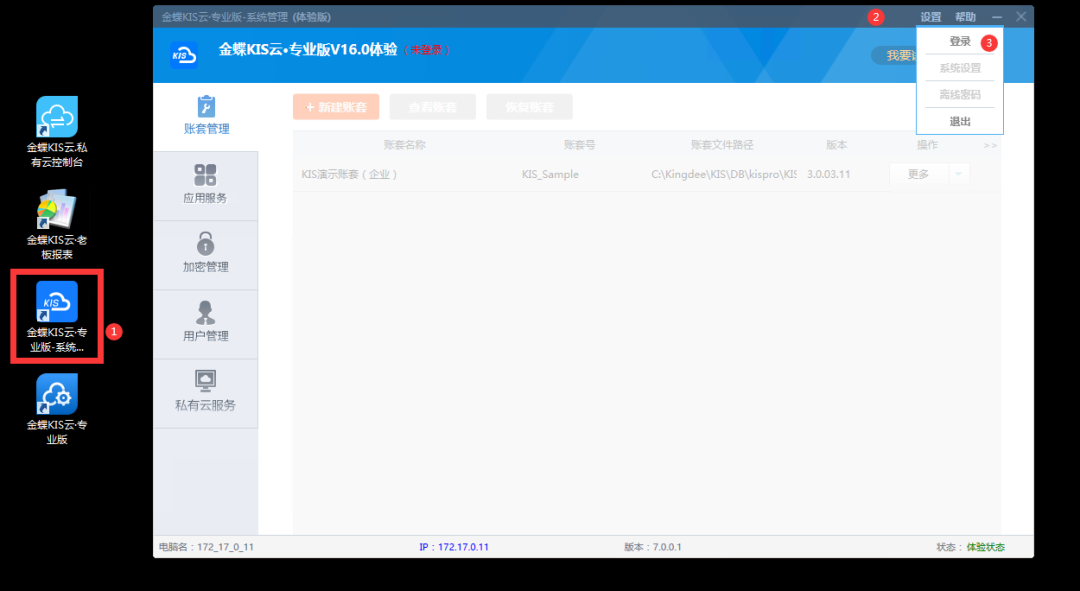Image resolution: width=1080 pixels, height=591 pixels.
Task: Click the C:\Kingdee\KIS\DB path cell
Action: [724, 174]
